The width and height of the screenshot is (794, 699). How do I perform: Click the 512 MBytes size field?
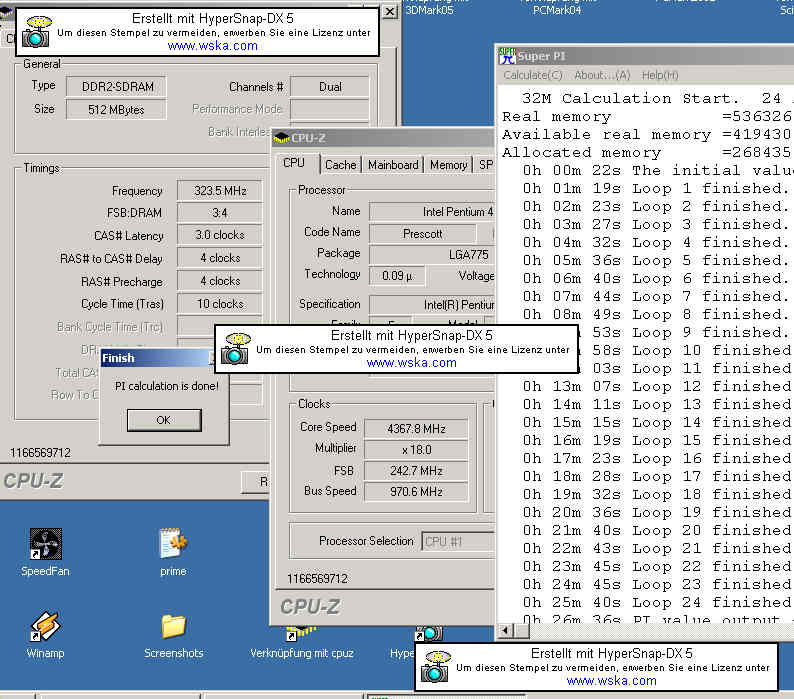[x=116, y=109]
